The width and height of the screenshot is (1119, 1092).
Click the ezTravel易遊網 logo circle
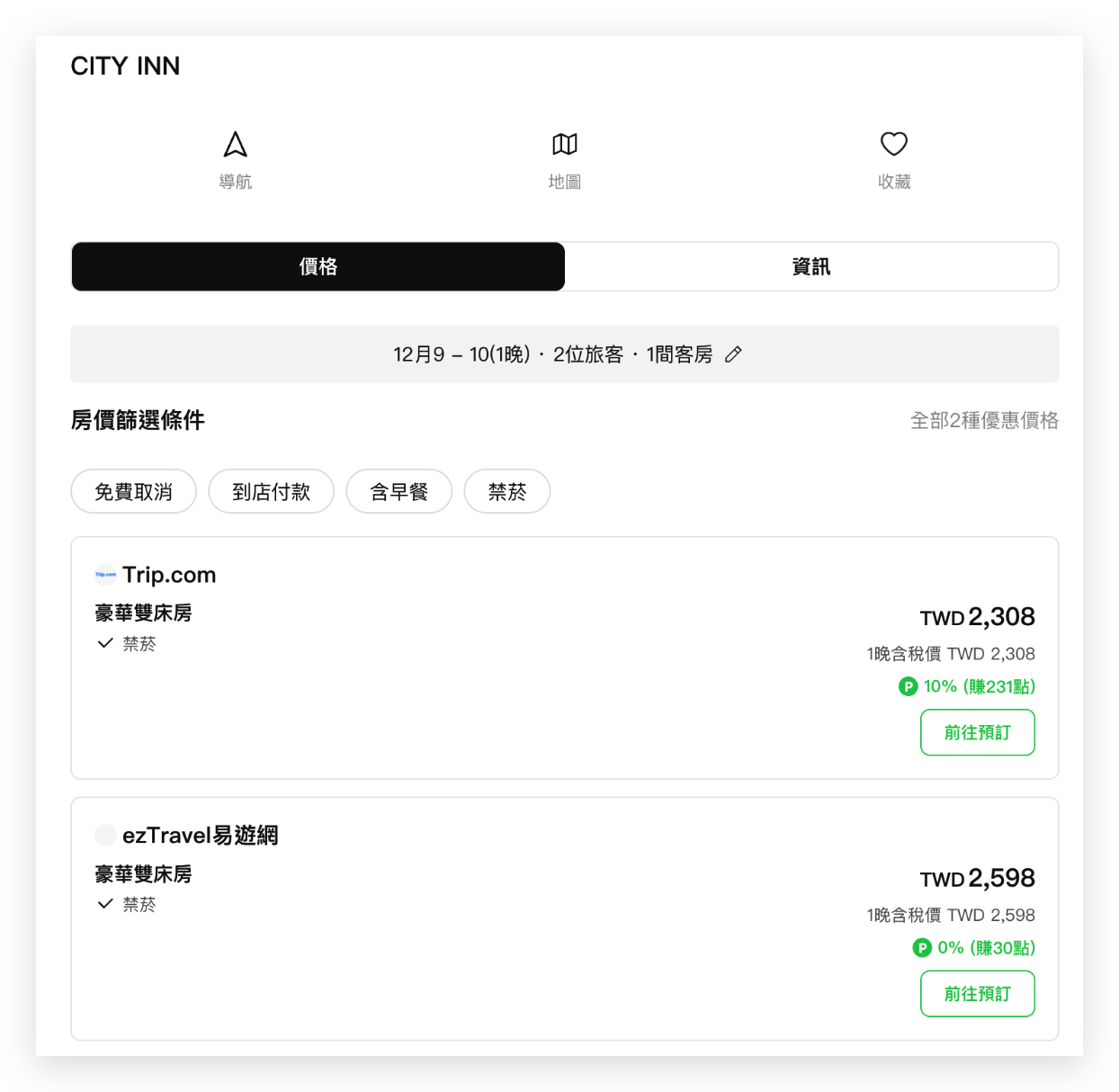click(105, 835)
